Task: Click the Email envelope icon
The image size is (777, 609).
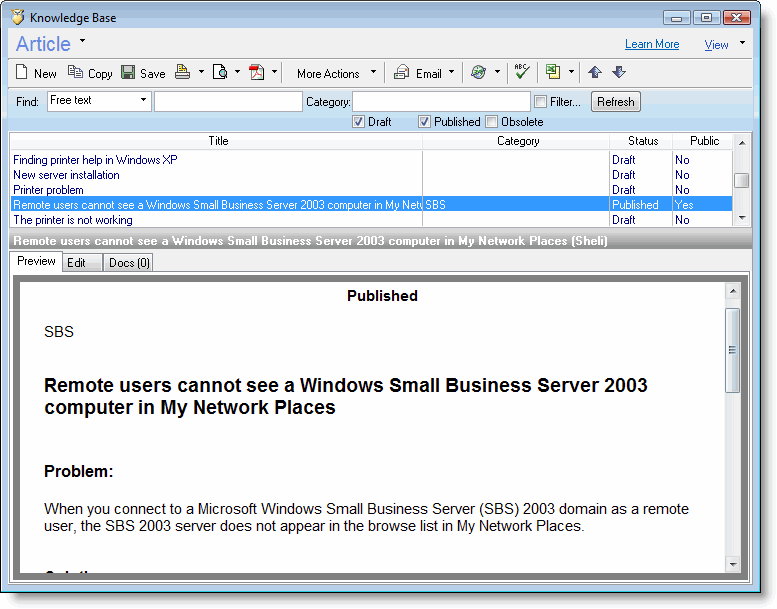Action: click(x=401, y=73)
